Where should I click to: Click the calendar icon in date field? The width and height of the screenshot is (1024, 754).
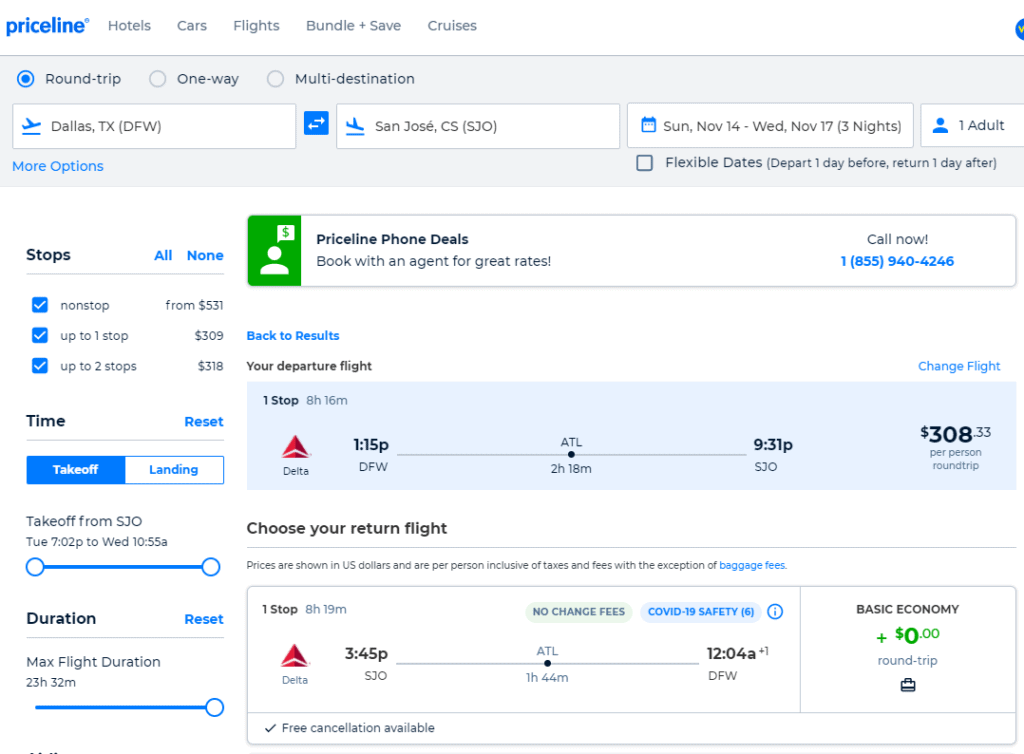click(648, 126)
